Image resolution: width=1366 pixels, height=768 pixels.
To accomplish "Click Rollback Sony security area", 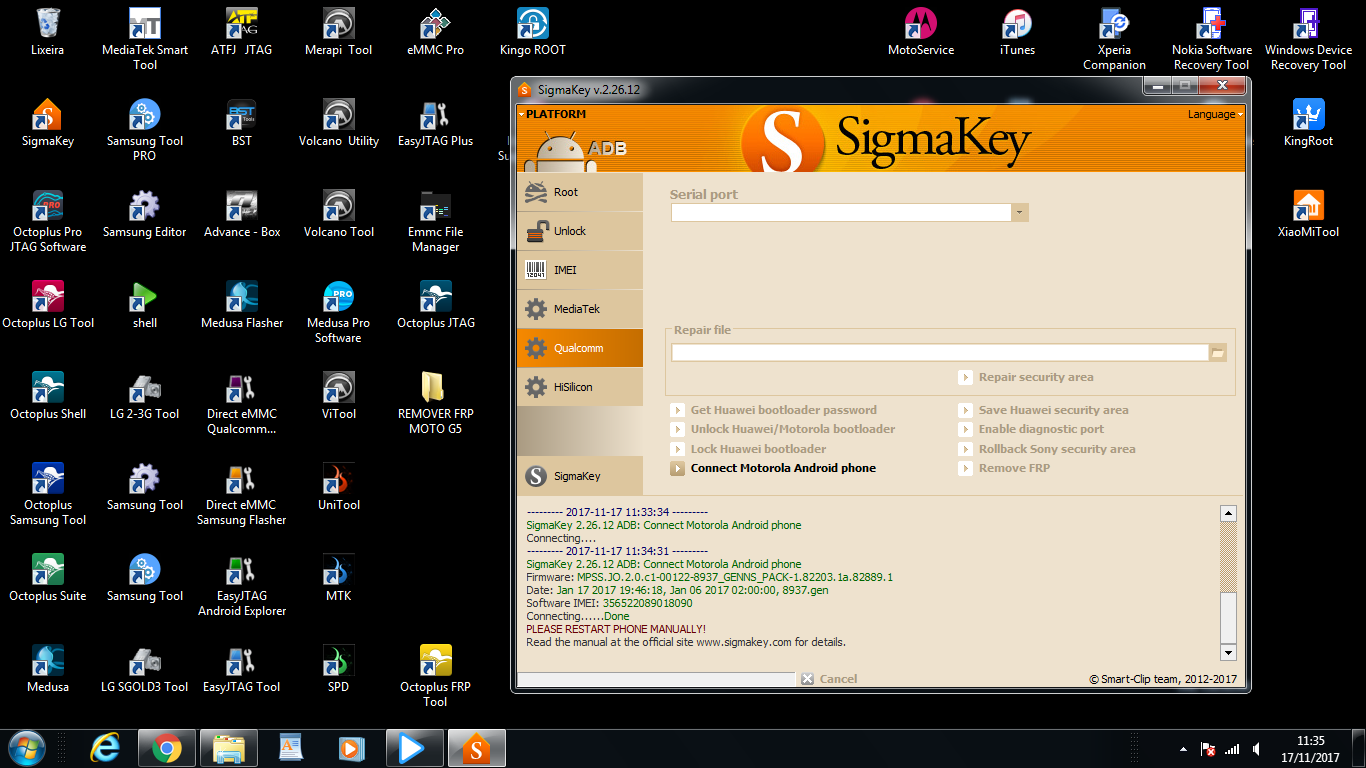I will point(1047,449).
